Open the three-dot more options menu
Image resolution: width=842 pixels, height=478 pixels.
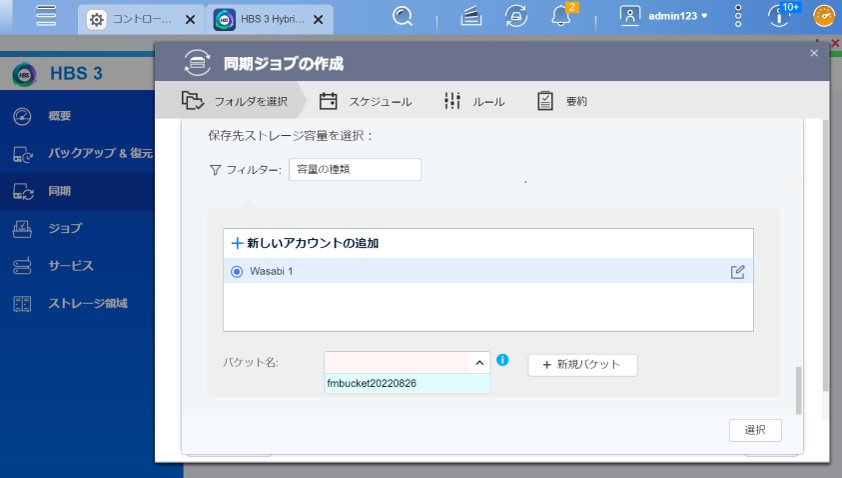738,17
